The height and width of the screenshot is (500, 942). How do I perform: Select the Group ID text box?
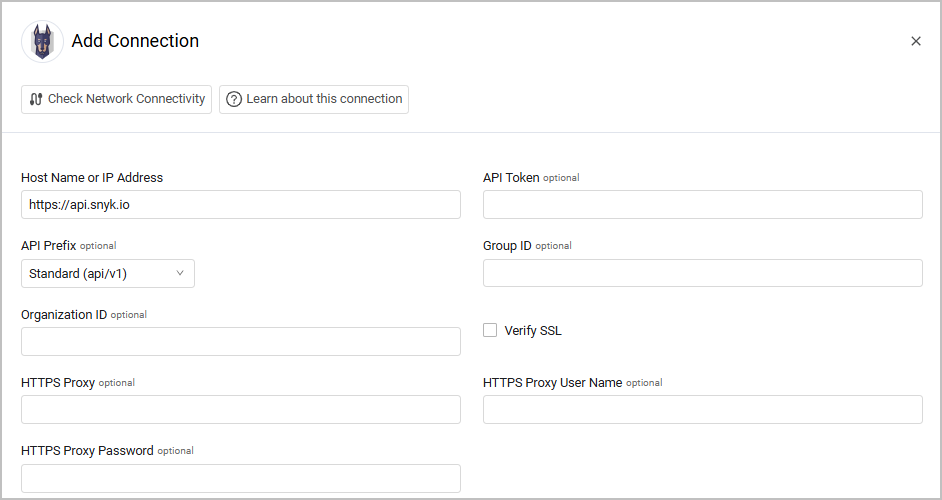(x=702, y=273)
